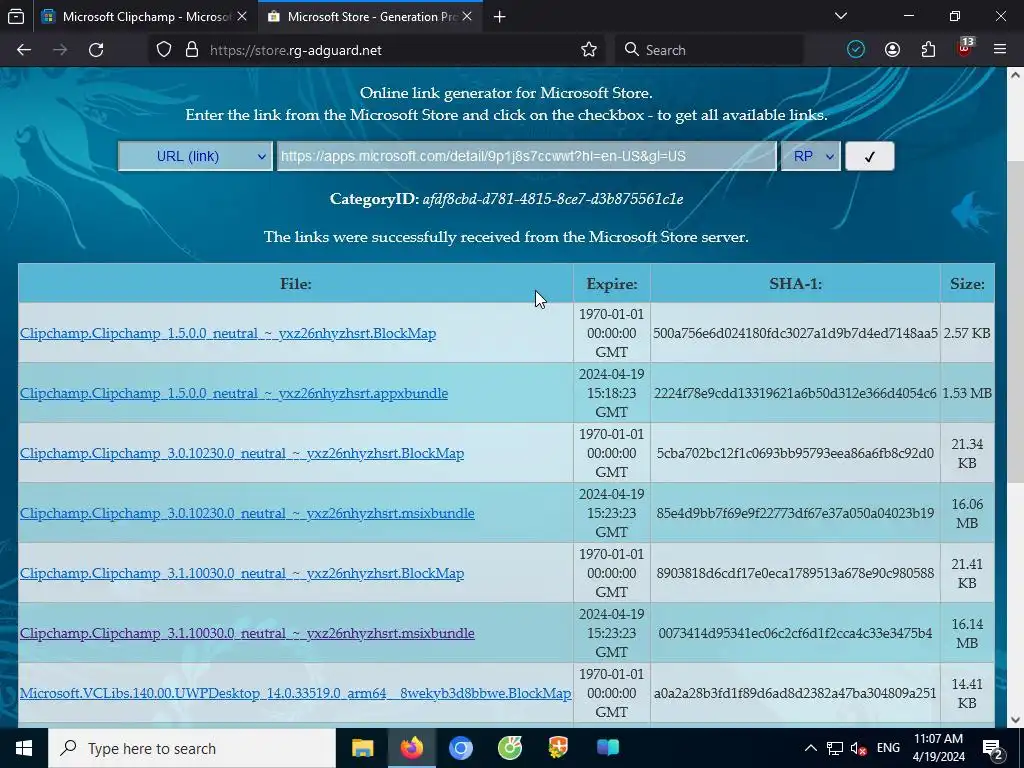This screenshot has height=768, width=1024.
Task: Click the checkmark generate links button
Action: tap(869, 157)
